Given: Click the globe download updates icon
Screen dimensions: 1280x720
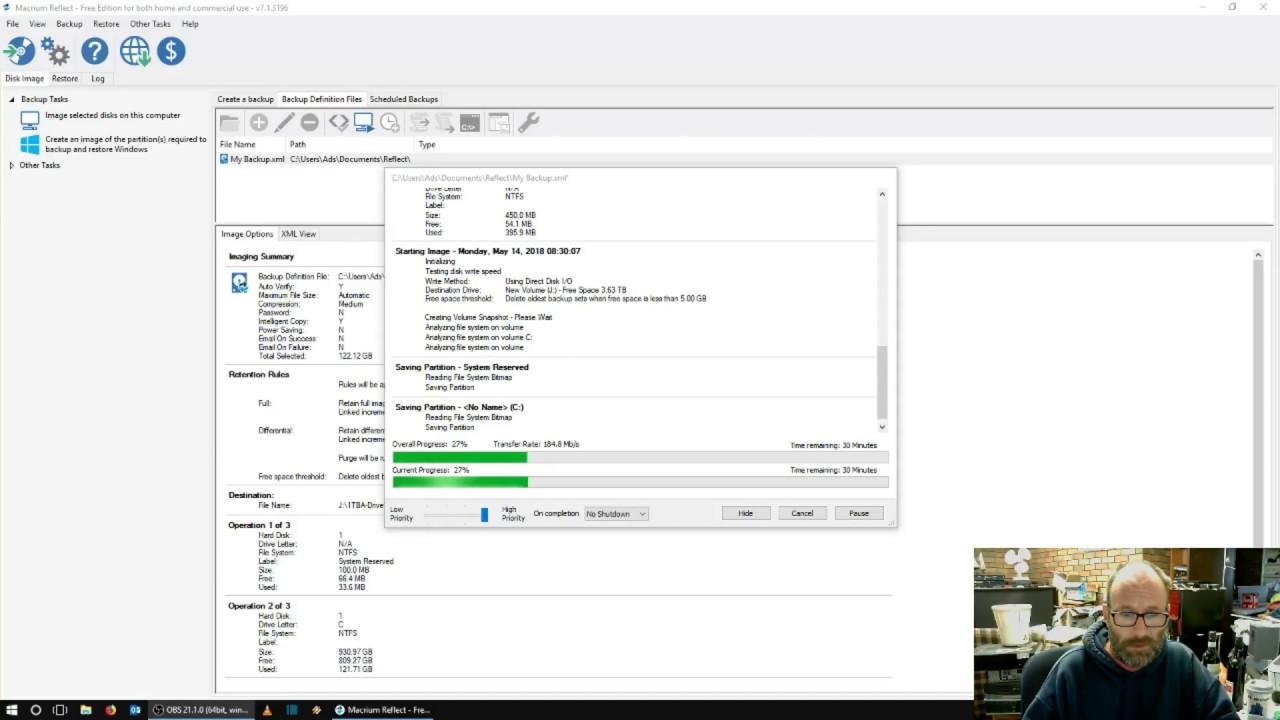Looking at the screenshot, I should [x=135, y=51].
